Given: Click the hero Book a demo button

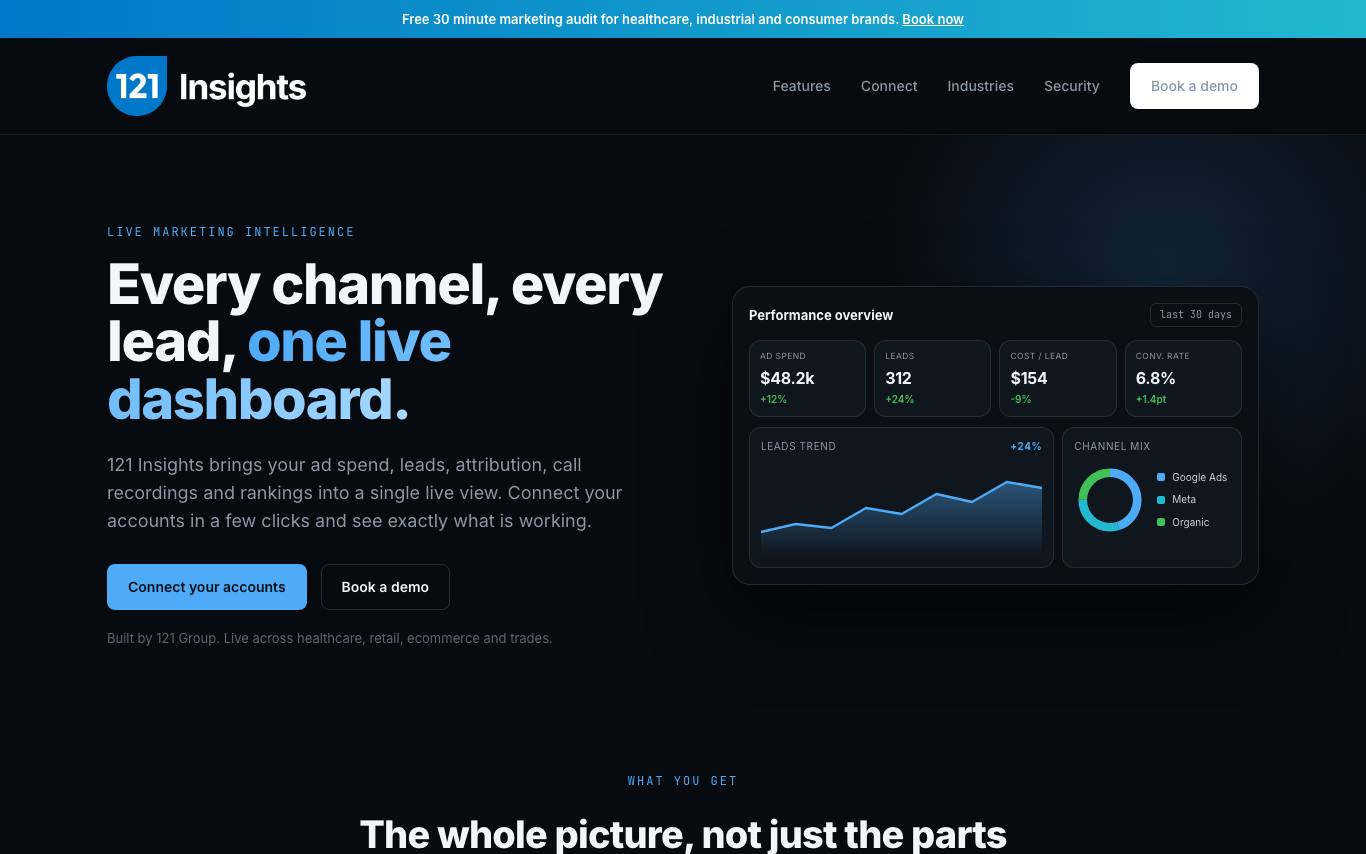Looking at the screenshot, I should (385, 587).
